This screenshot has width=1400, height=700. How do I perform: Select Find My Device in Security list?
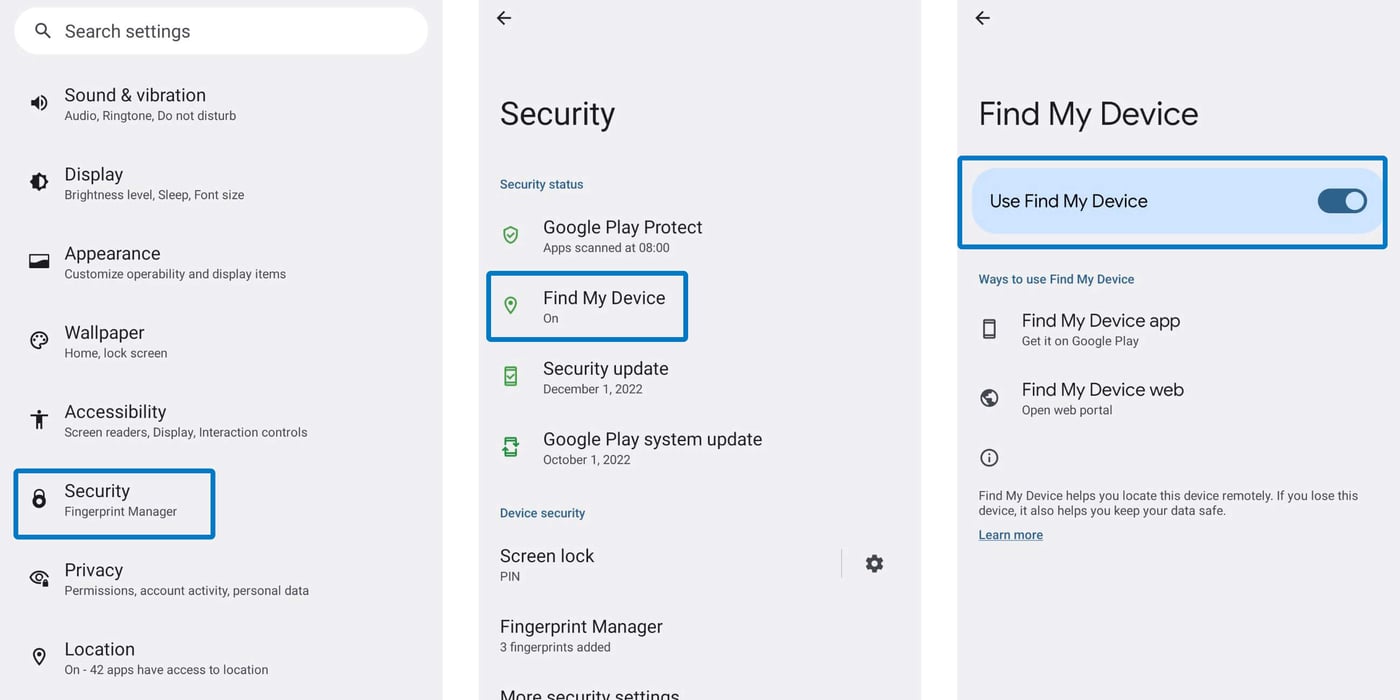click(587, 306)
